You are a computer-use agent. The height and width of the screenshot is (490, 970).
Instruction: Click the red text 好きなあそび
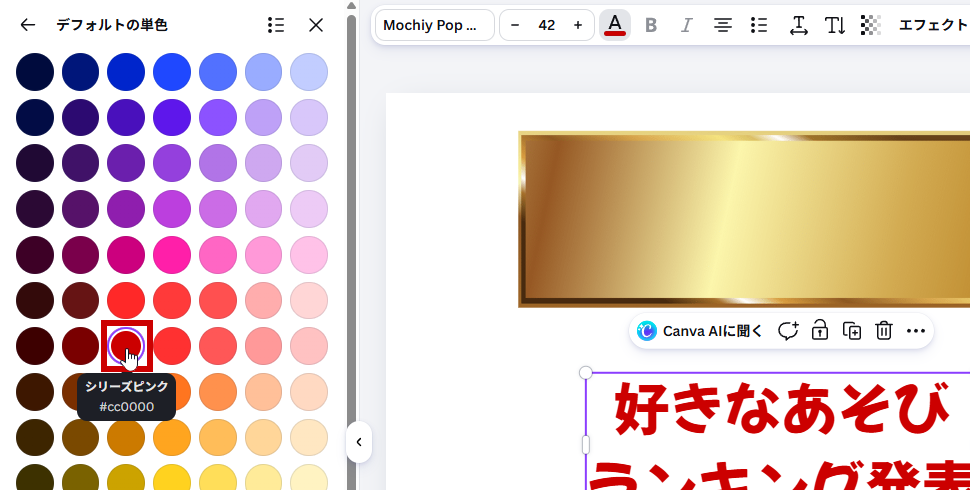coord(782,411)
